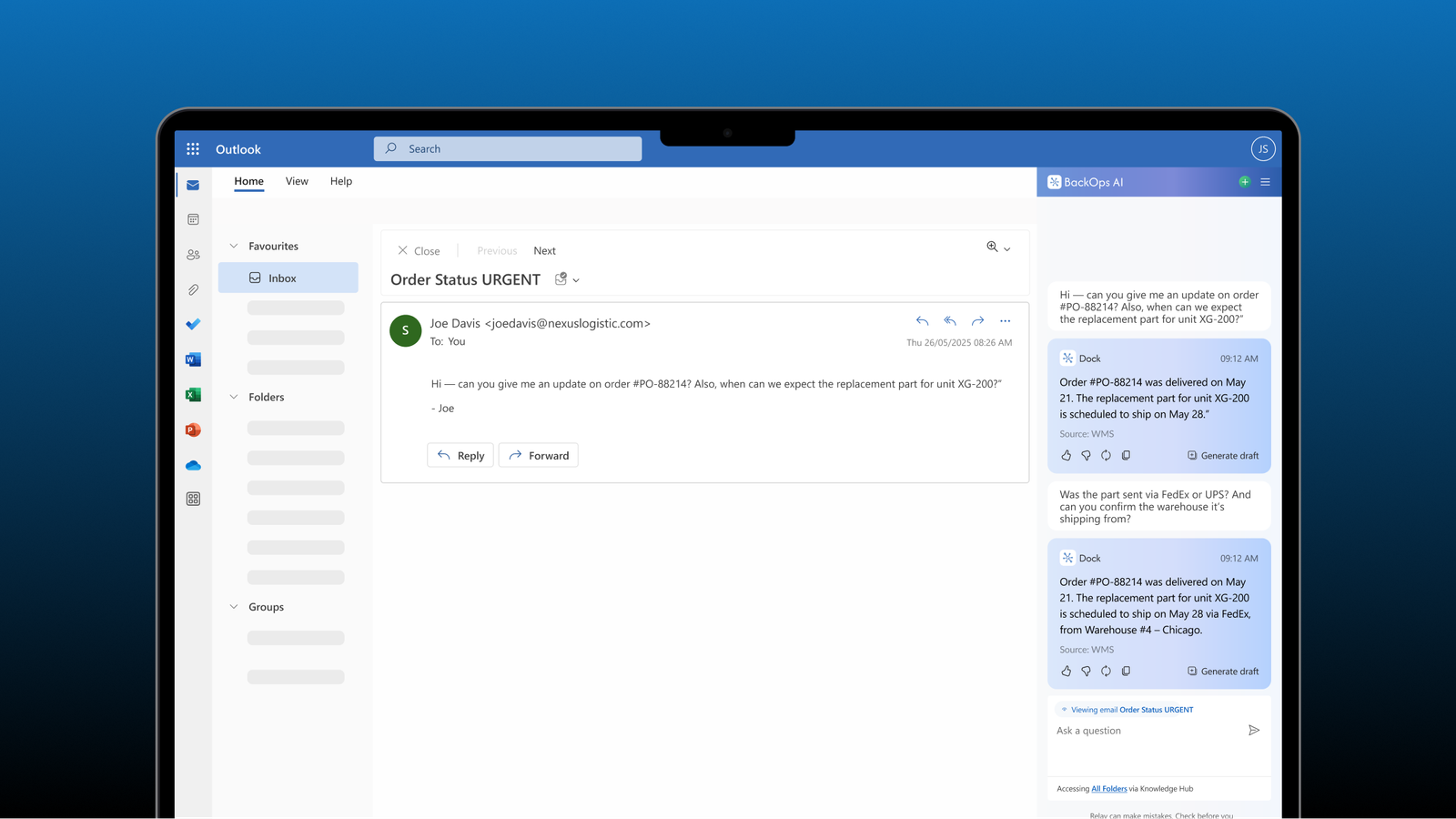Click the Outlook title text
This screenshot has width=1456, height=819.
click(x=238, y=149)
